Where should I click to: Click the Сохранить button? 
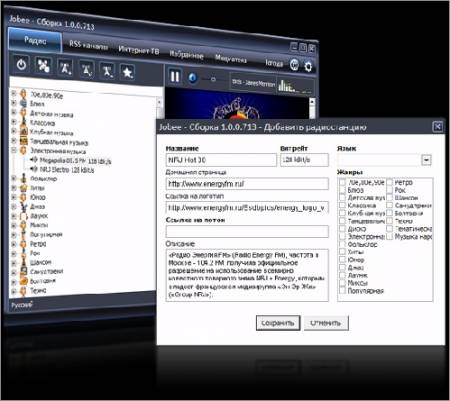[x=278, y=323]
